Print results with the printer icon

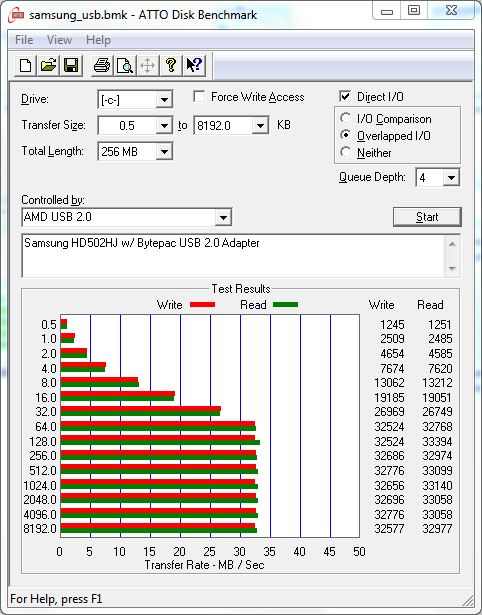tap(102, 65)
